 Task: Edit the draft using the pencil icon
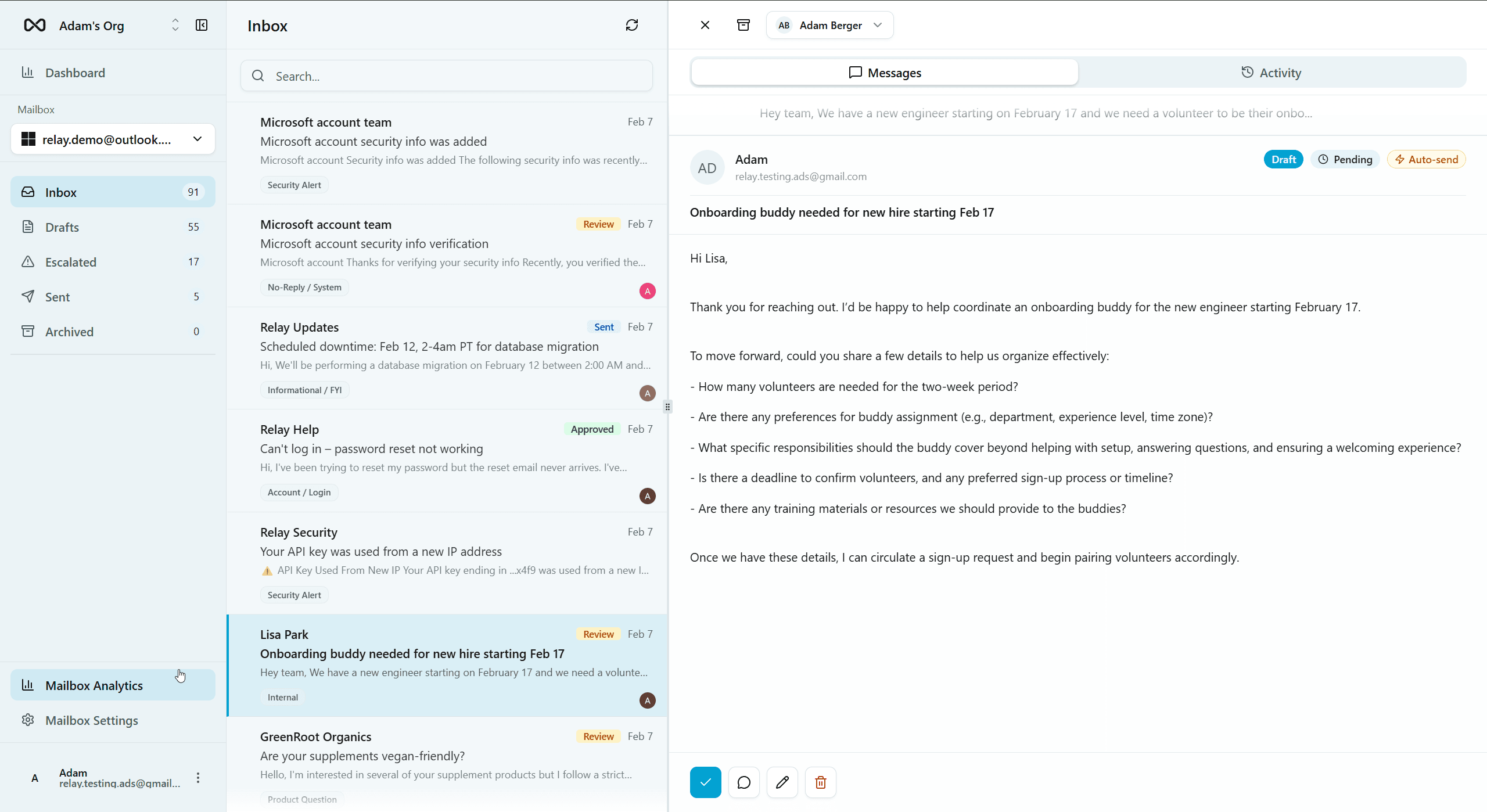click(782, 782)
